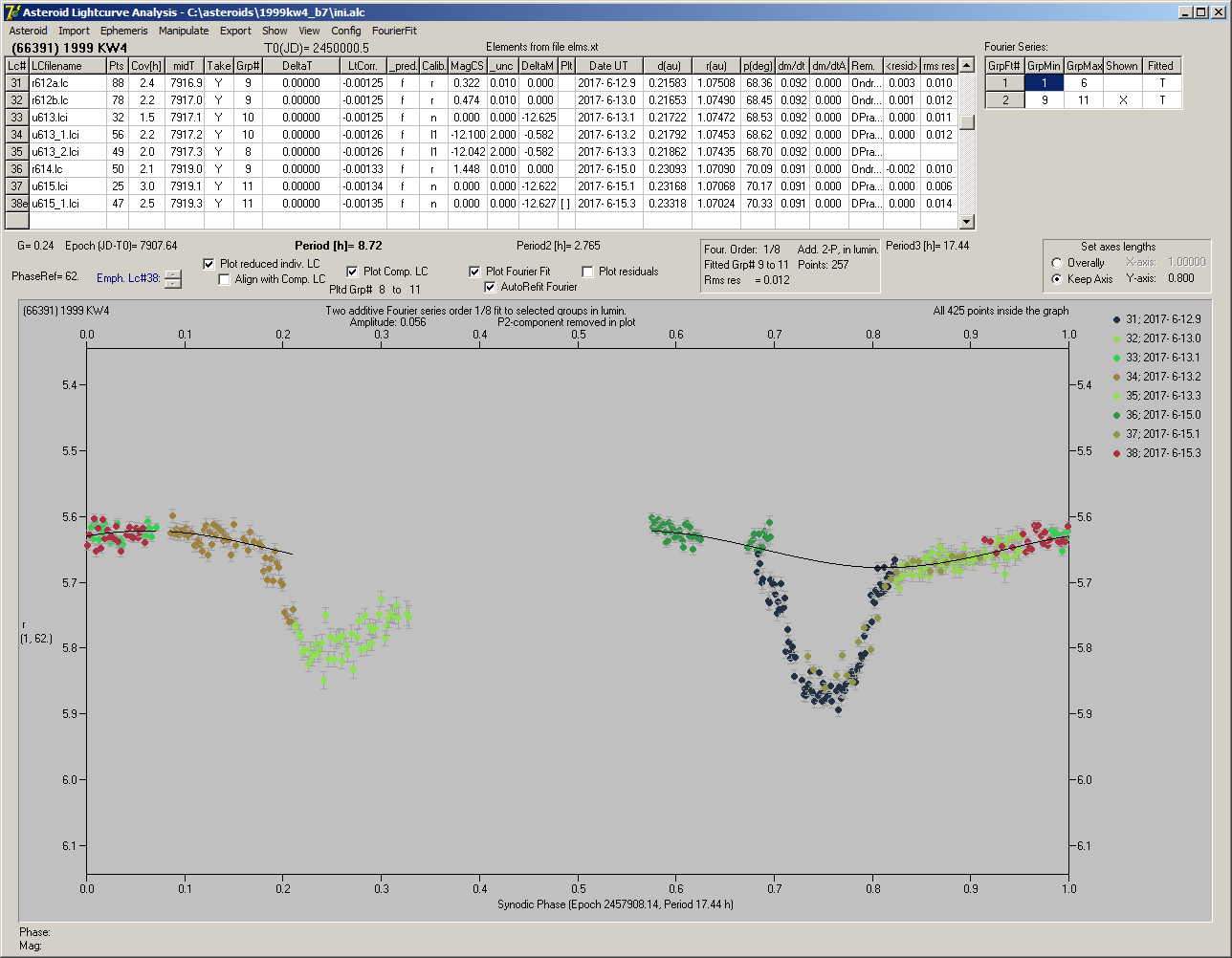Image resolution: width=1232 pixels, height=958 pixels.
Task: Select GrpMin cell value 1 in Fourier Series
Action: pos(1044,83)
